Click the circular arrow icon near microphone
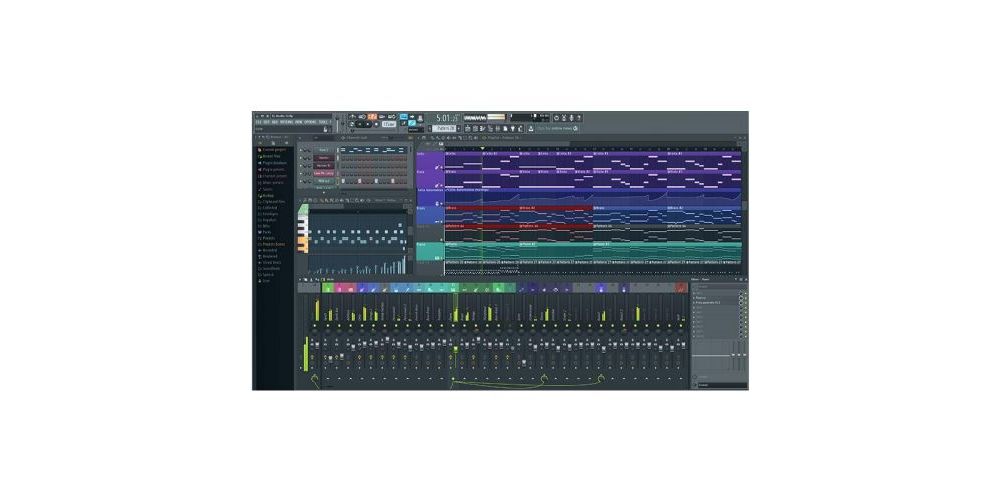This screenshot has width=1000, height=500. tap(556, 118)
